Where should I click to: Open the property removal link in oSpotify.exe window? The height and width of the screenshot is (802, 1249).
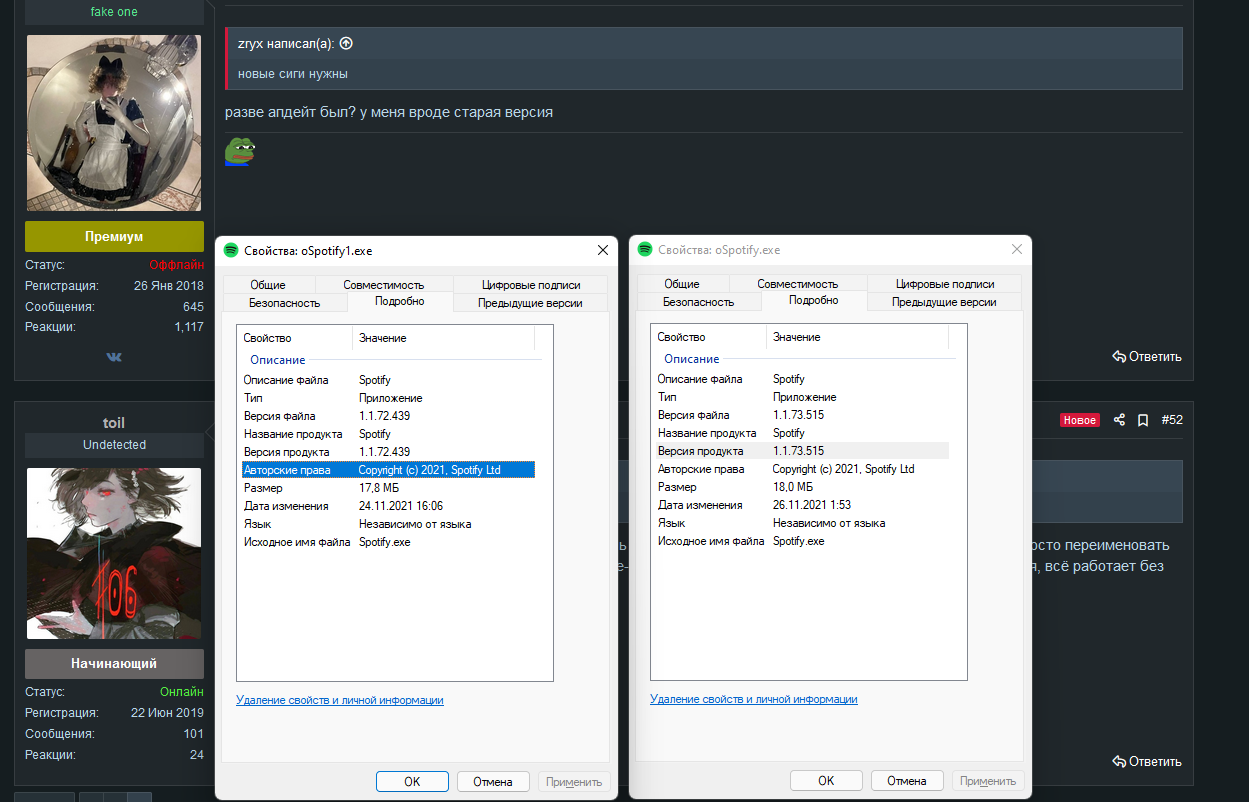pos(754,699)
